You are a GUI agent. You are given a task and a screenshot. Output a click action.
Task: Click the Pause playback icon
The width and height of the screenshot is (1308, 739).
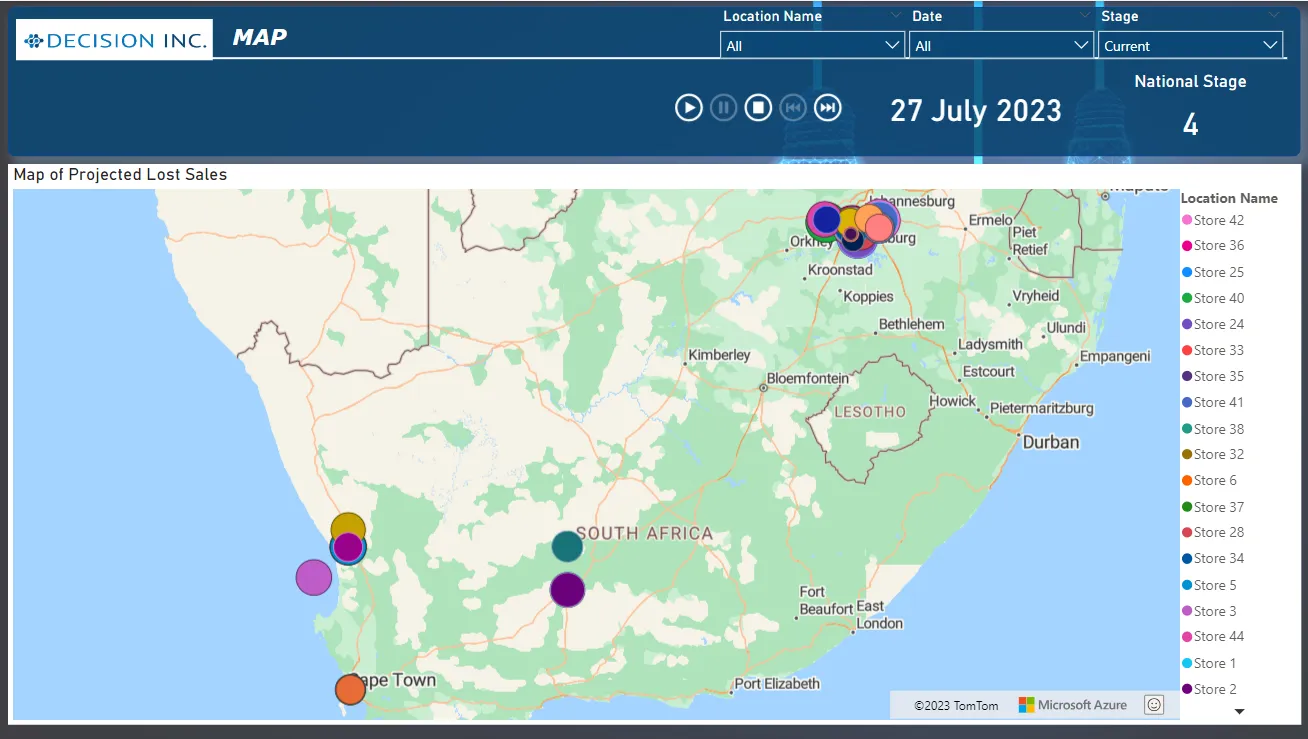723,108
